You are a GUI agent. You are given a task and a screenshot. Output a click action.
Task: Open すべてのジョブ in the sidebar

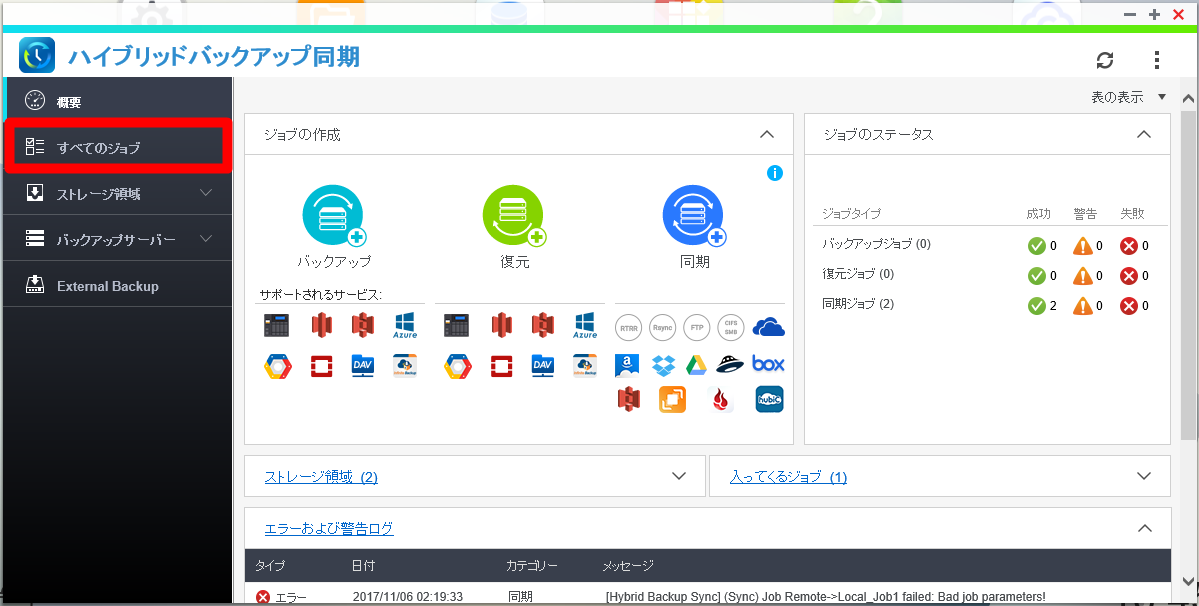click(118, 147)
